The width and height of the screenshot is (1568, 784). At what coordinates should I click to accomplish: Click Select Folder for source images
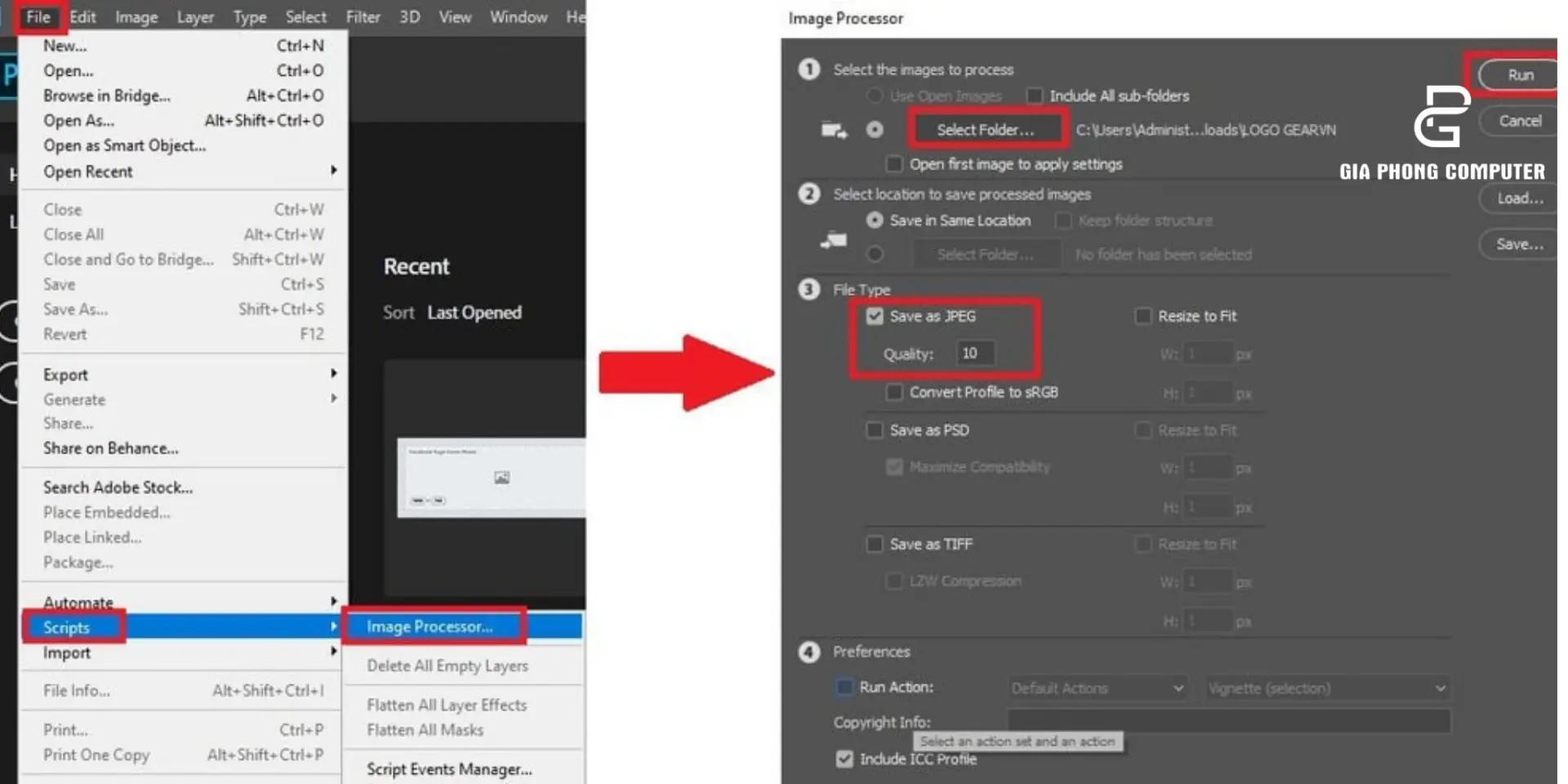click(x=985, y=130)
